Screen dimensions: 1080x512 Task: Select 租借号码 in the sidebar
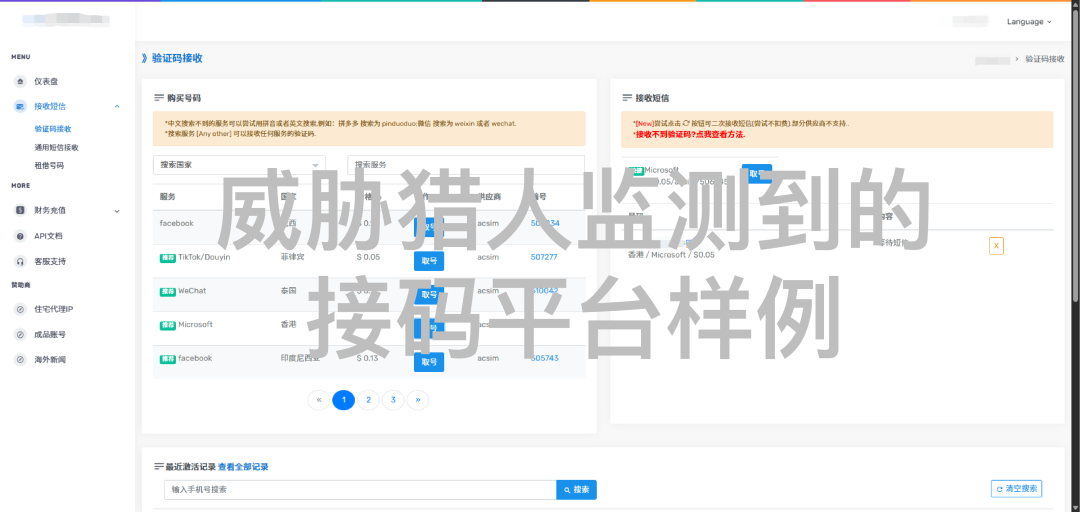(49, 166)
